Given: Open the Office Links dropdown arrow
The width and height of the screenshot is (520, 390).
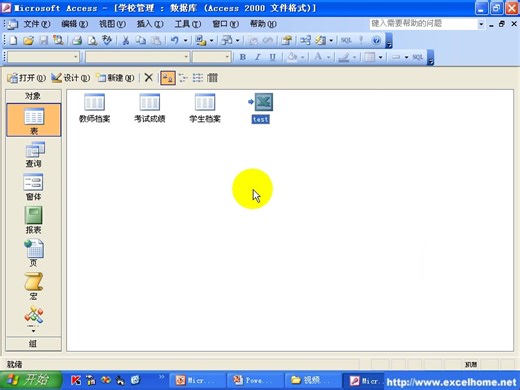Looking at the screenshot, I should coord(211,40).
